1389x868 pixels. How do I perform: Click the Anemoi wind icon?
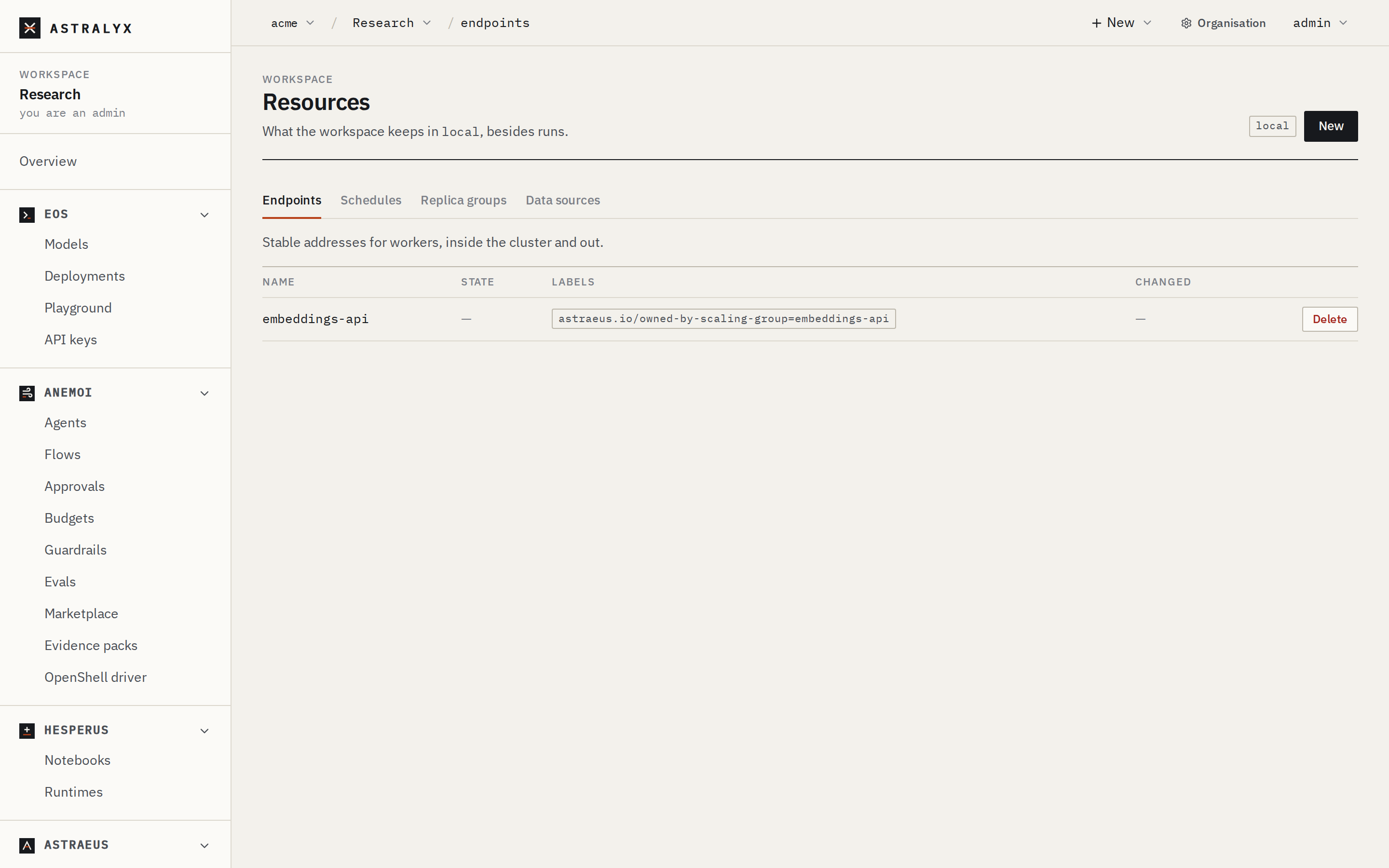click(27, 393)
